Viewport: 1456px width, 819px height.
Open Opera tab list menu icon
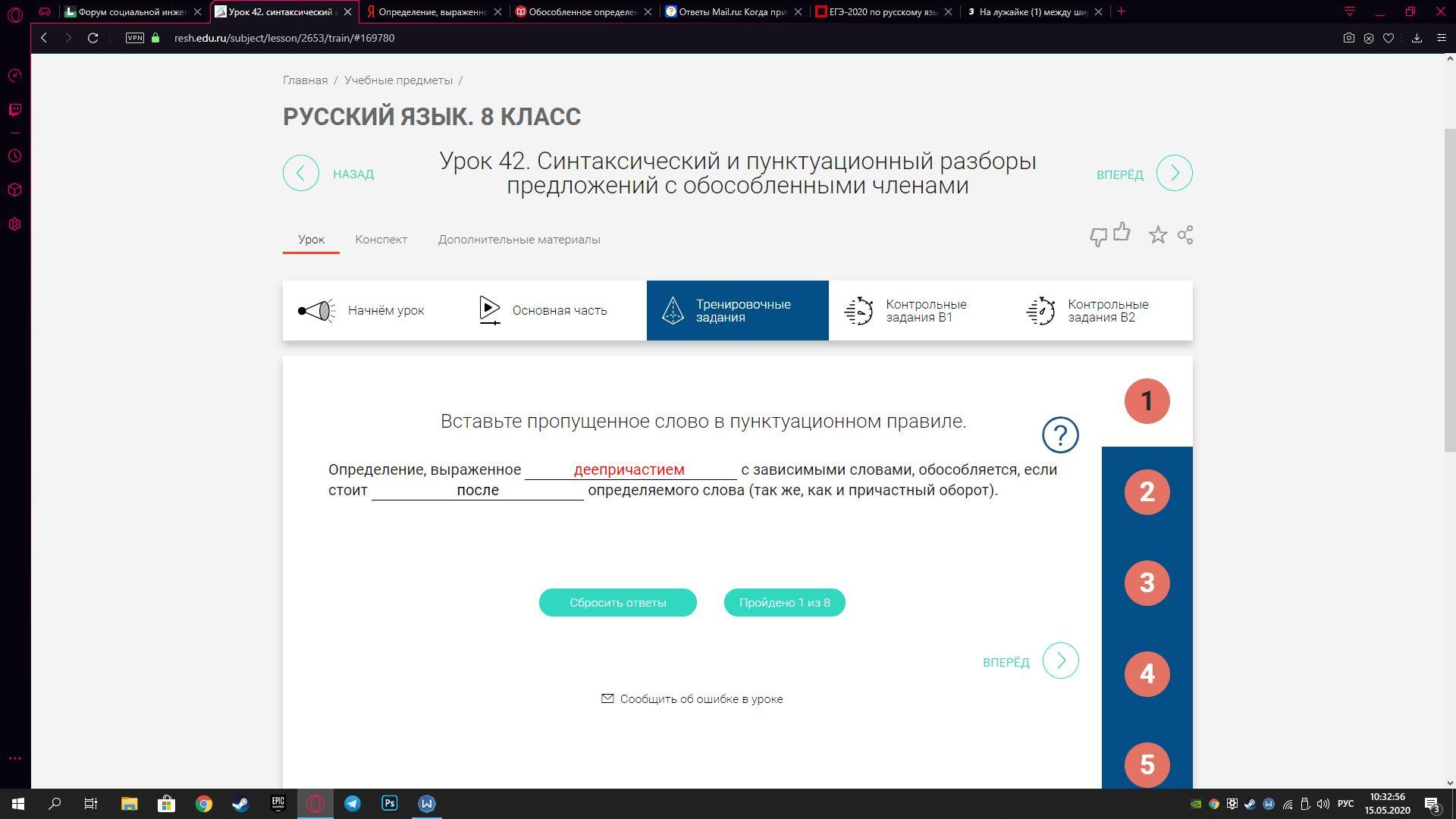pyautogui.click(x=1349, y=11)
